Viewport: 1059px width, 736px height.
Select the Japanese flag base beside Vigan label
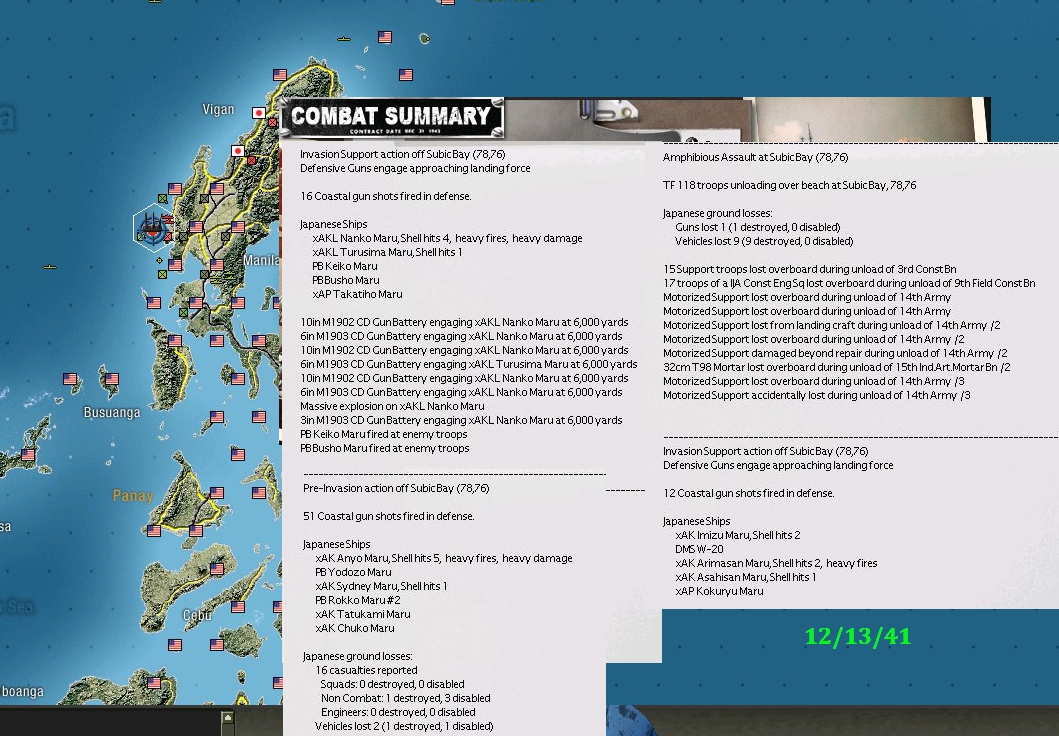click(259, 113)
